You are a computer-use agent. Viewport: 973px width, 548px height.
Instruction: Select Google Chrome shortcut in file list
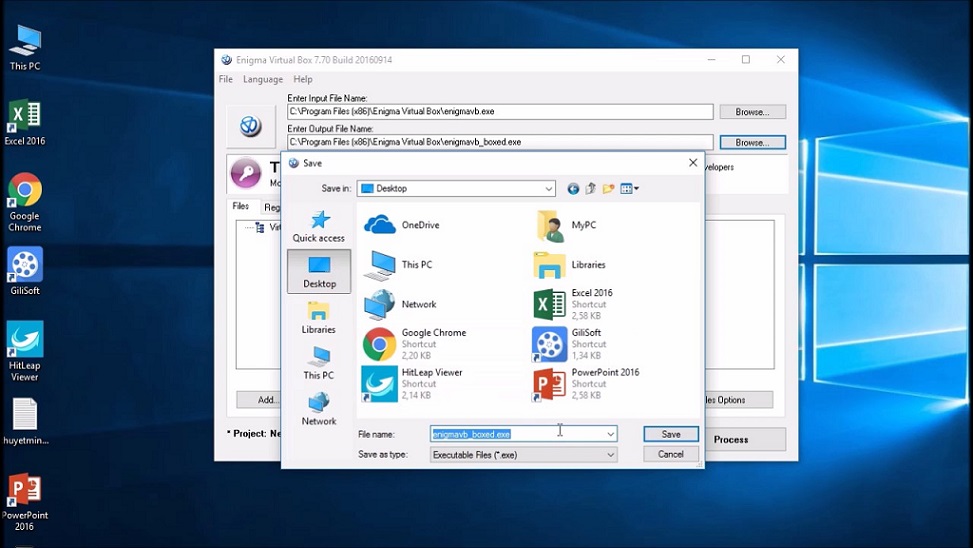(415, 344)
